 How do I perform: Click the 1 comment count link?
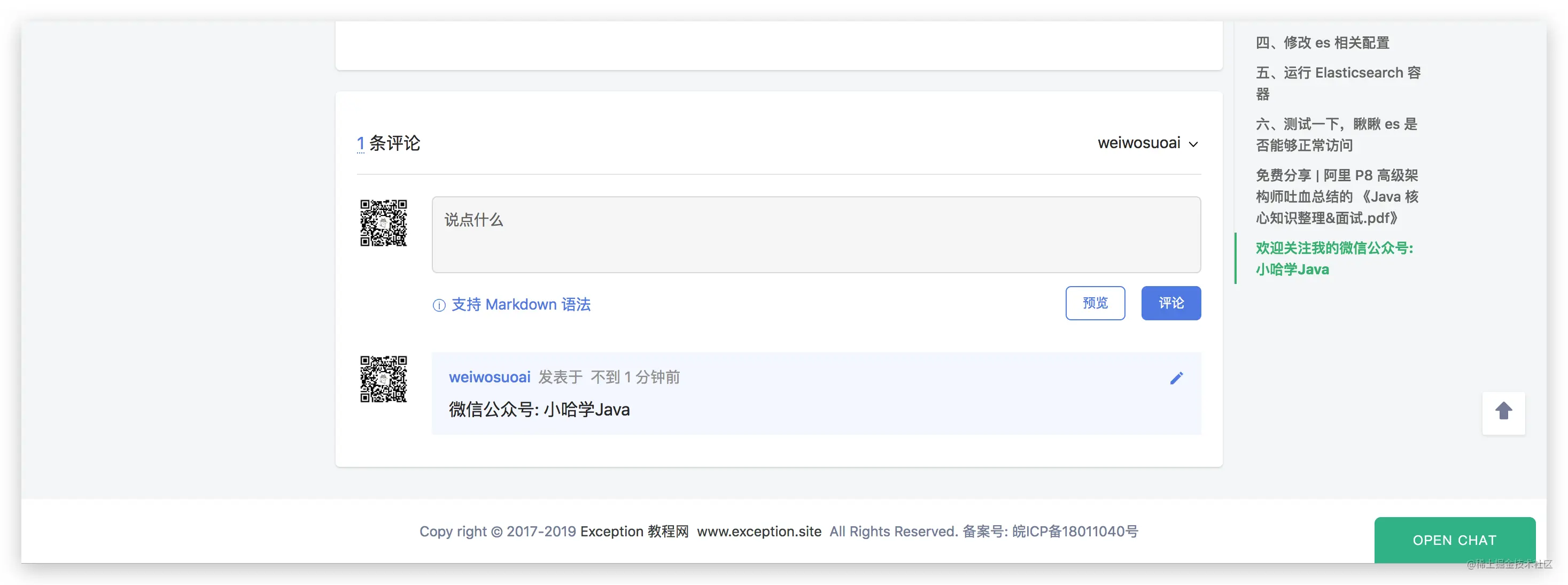(x=360, y=144)
